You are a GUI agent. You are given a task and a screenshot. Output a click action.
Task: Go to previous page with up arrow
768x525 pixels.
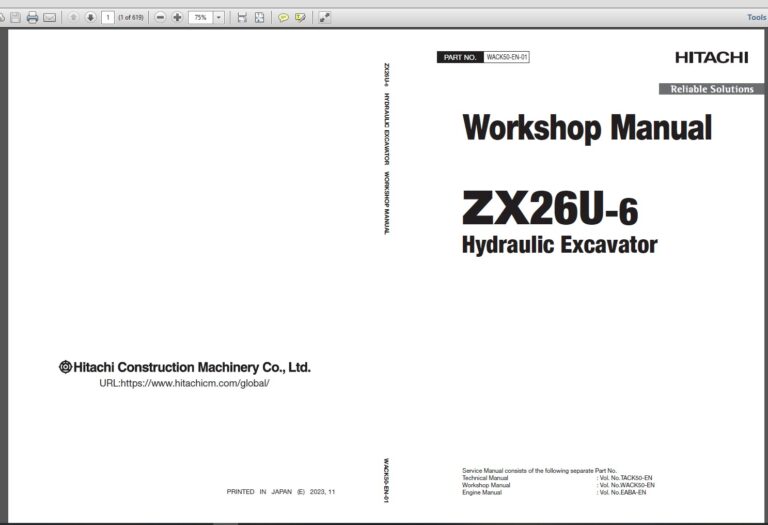73,17
